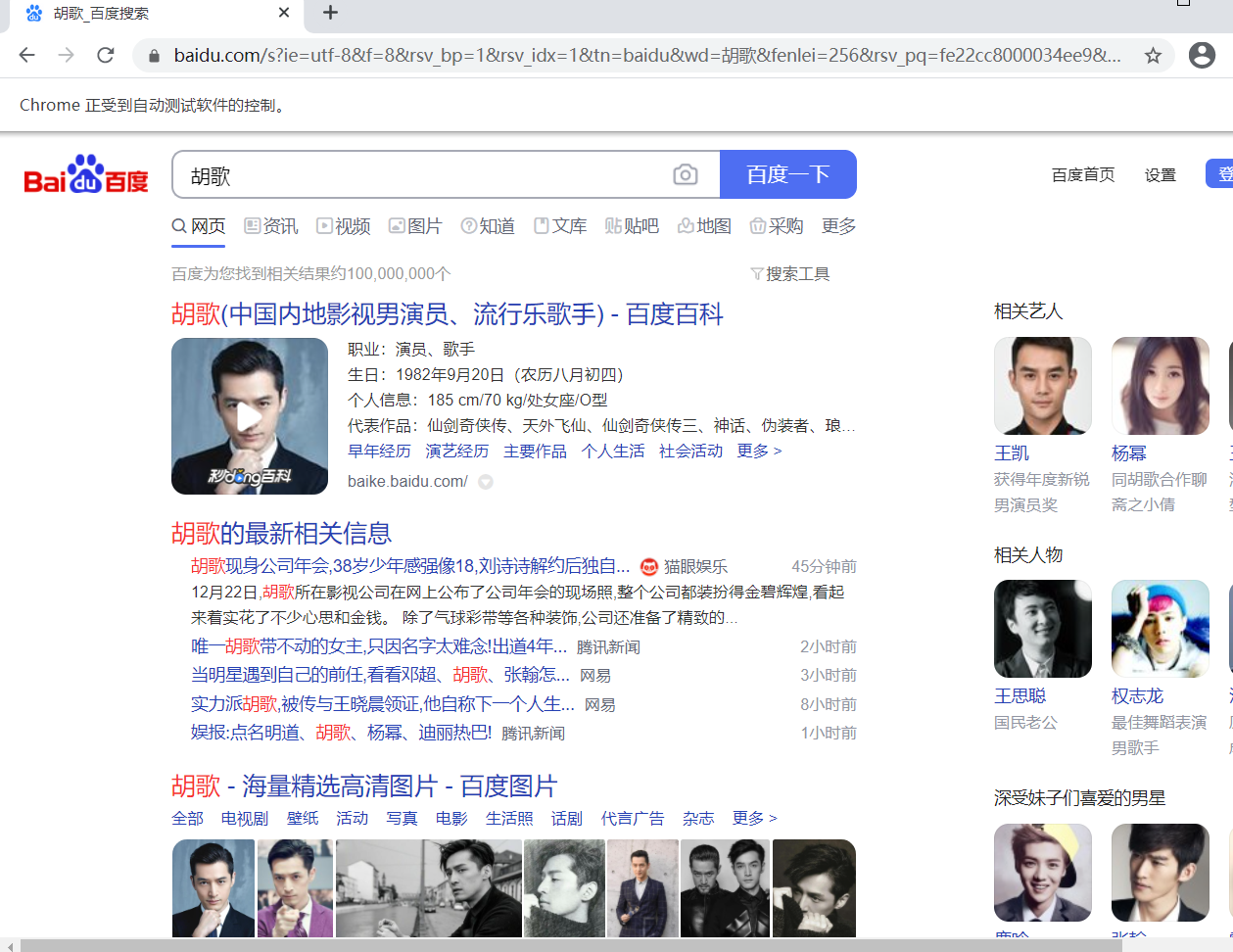1233x952 pixels.
Task: Switch to 采购 tab
Action: (x=777, y=226)
